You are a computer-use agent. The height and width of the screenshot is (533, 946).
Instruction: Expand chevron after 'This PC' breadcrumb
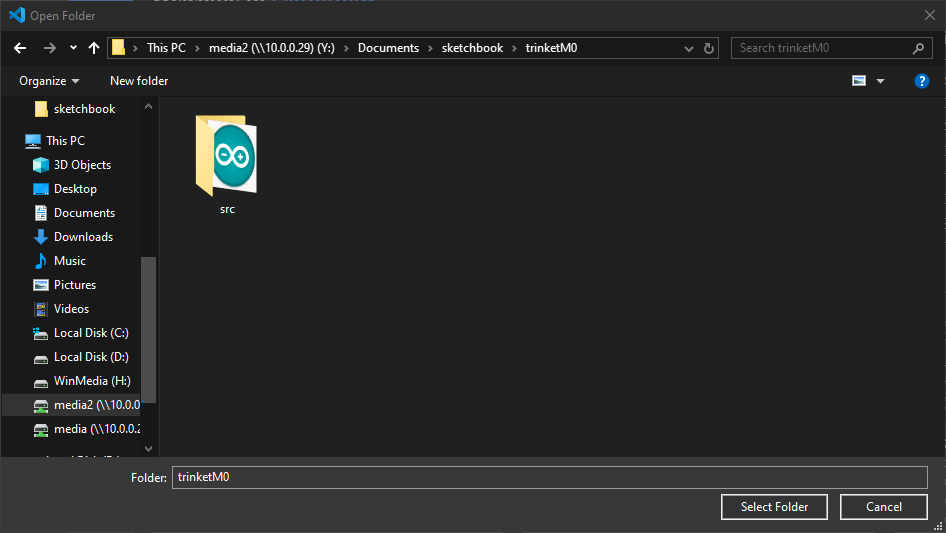(197, 48)
